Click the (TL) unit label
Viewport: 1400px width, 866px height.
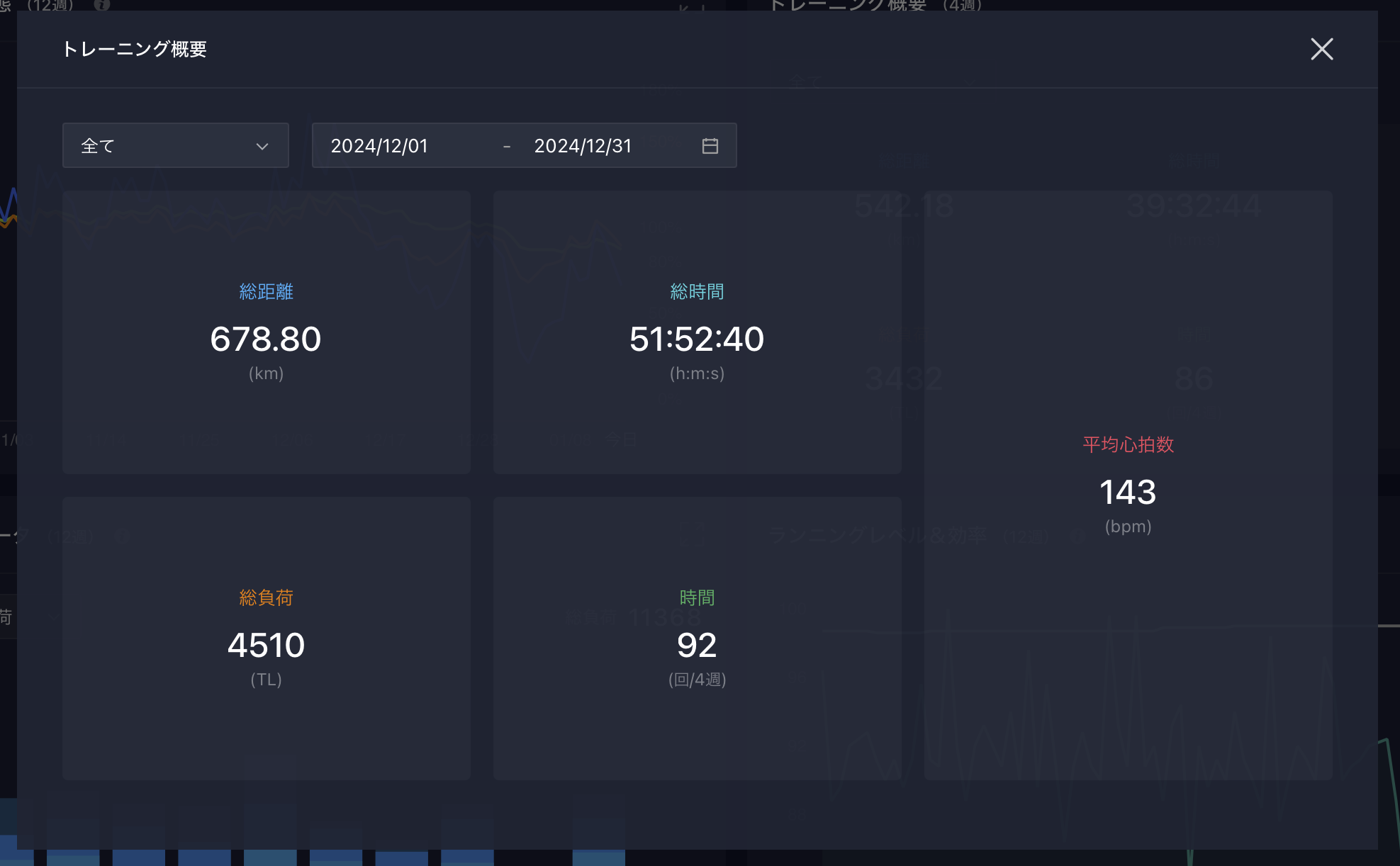coord(266,680)
